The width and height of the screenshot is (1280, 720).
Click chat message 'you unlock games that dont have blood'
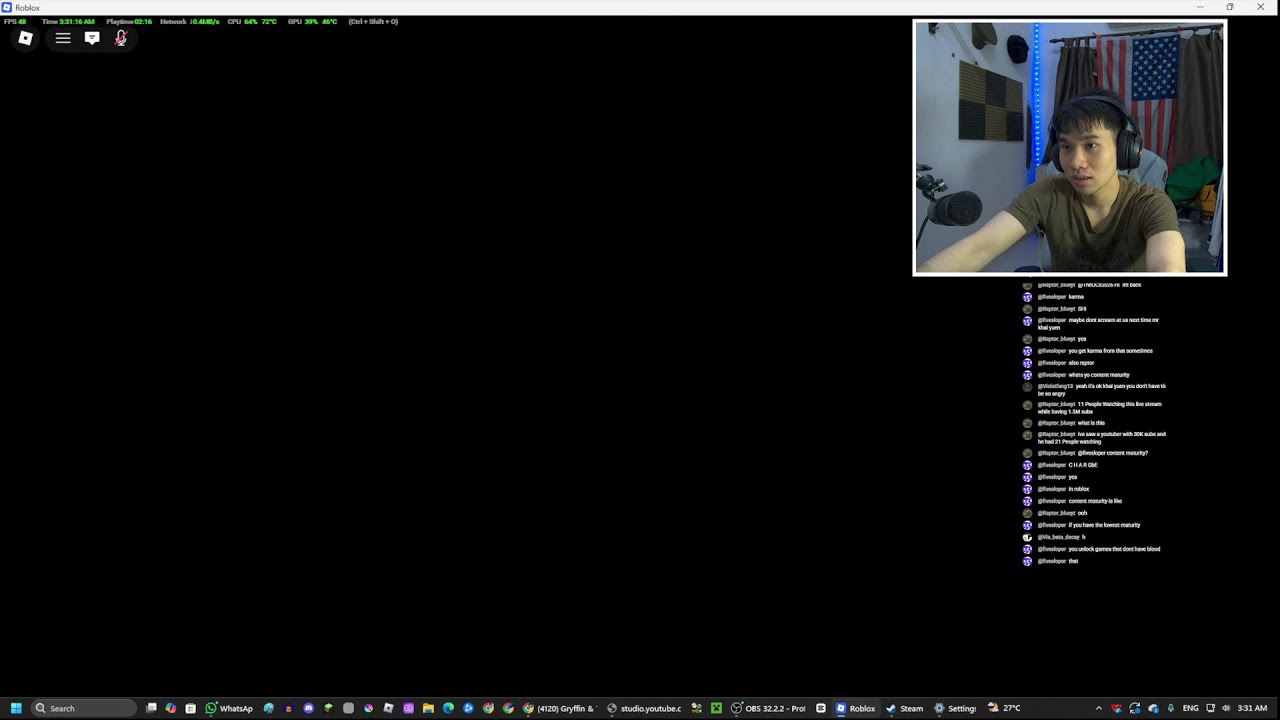1114,549
